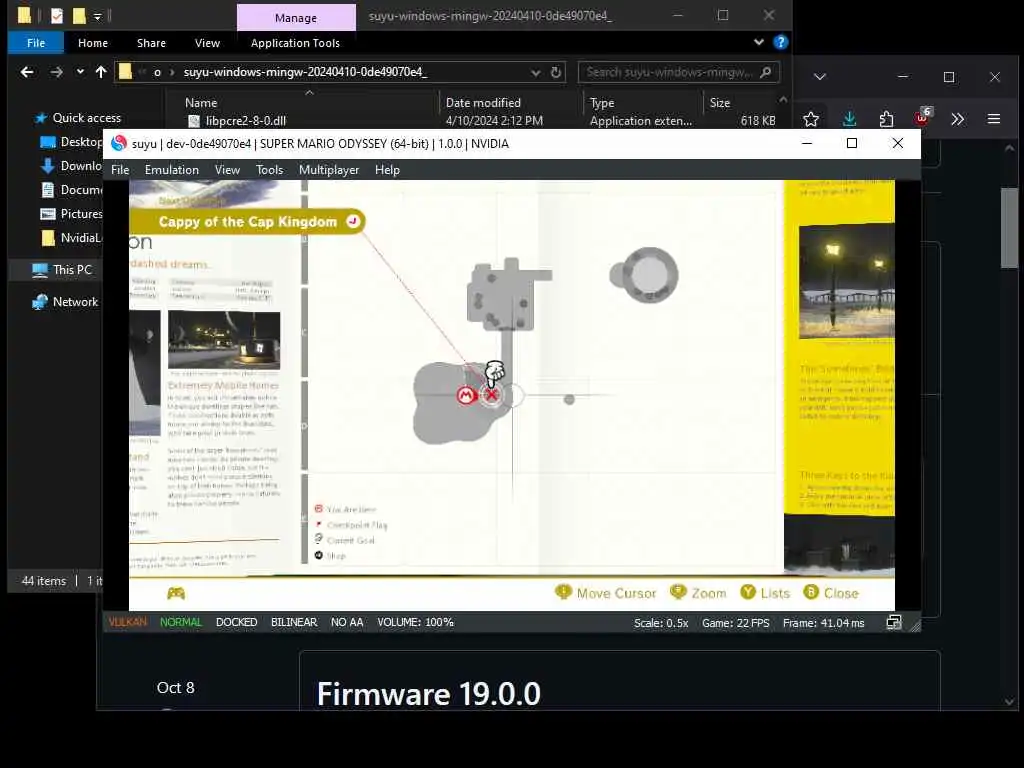Image resolution: width=1024 pixels, height=768 pixels.
Task: Bookmark page with browser star icon
Action: pos(811,119)
